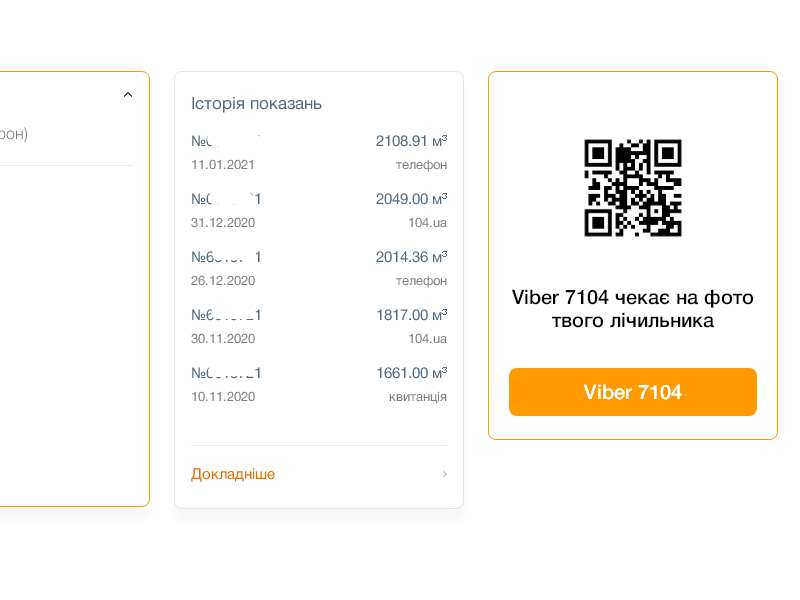Click the 2049.00 м³ reading value
The width and height of the screenshot is (800, 600).
pyautogui.click(x=411, y=199)
